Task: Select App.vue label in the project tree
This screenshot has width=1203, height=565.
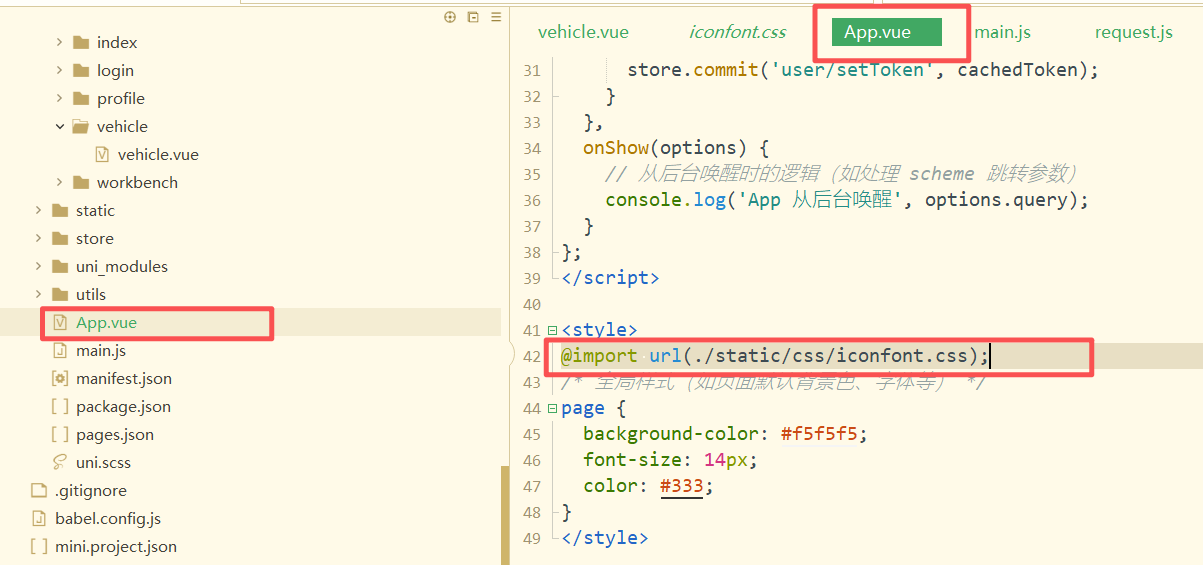Action: pyautogui.click(x=106, y=322)
